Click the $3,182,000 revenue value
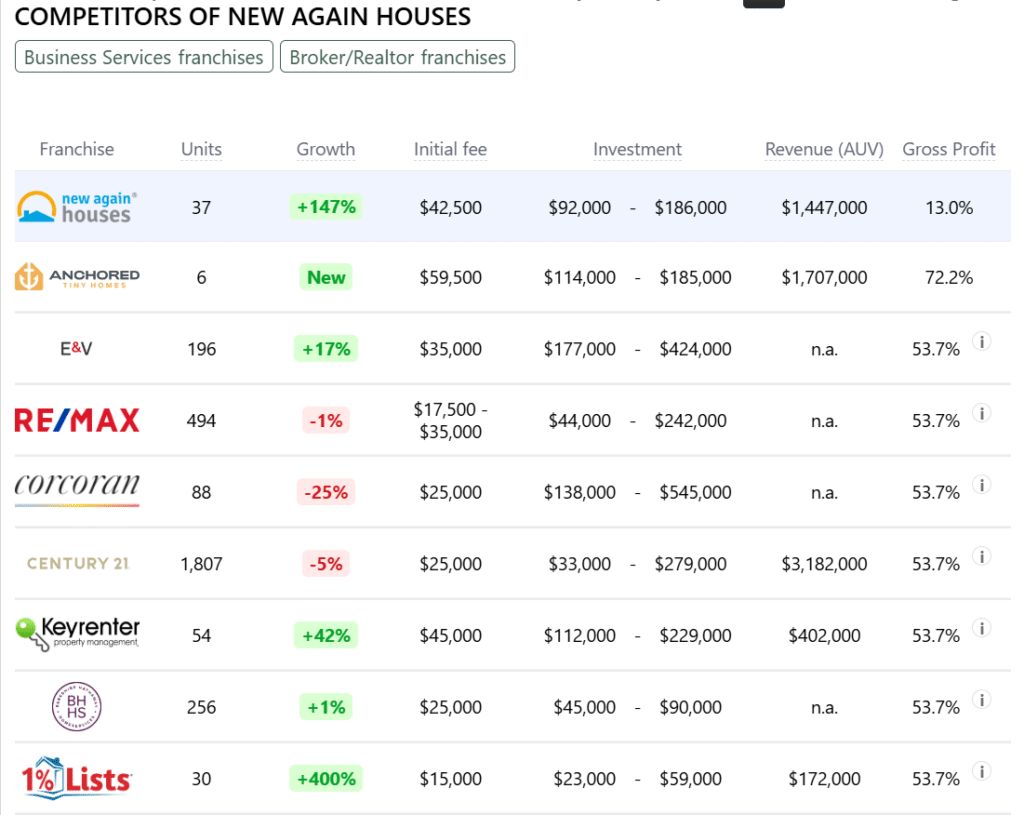The height and width of the screenshot is (815, 1024). [x=824, y=564]
